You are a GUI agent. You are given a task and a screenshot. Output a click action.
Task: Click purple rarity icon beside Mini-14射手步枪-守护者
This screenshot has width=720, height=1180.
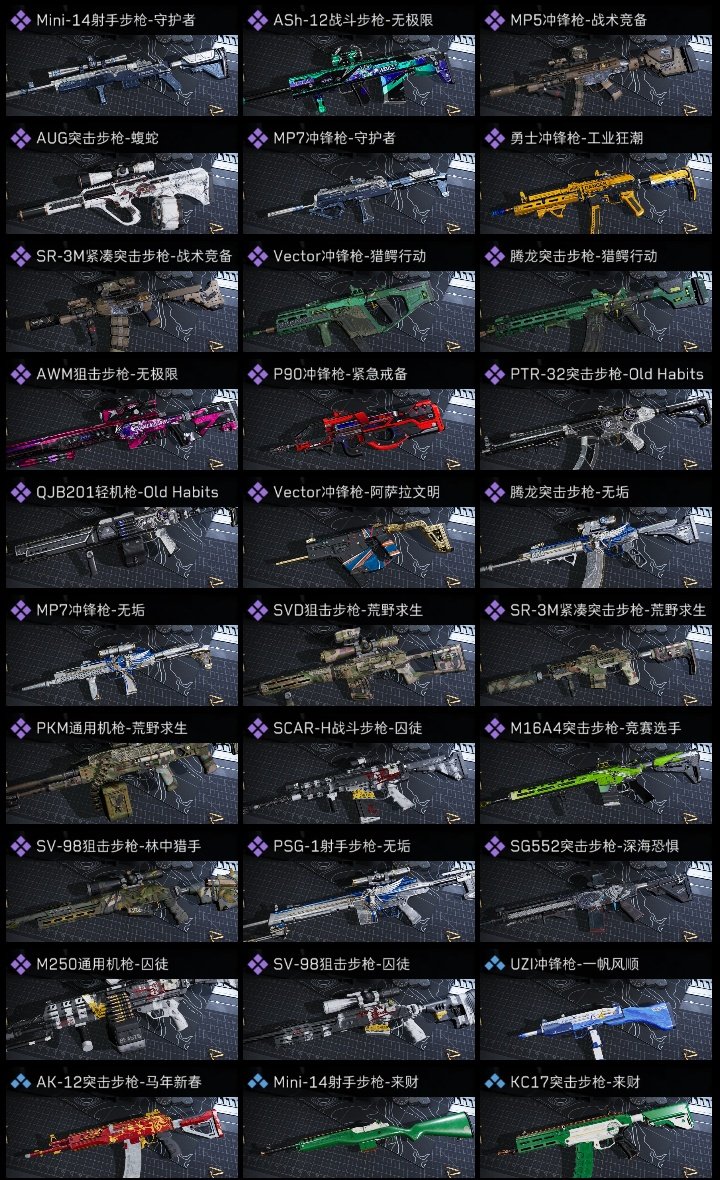(x=20, y=20)
